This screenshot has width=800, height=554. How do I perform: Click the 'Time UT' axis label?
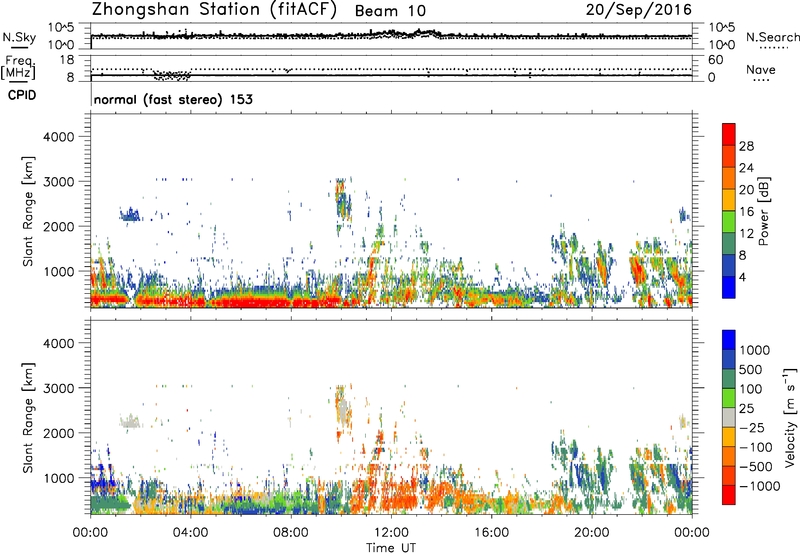point(391,548)
